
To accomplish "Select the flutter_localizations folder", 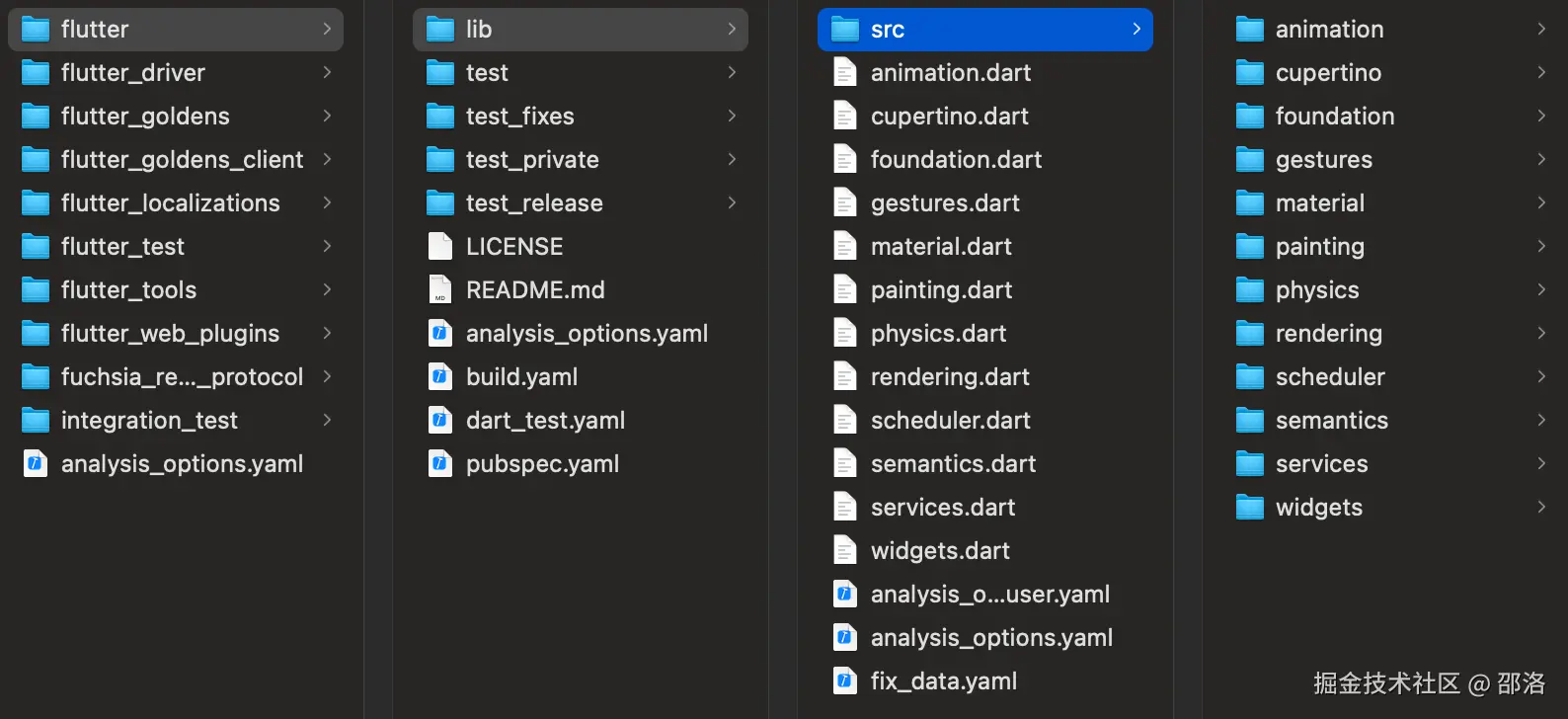I will click(x=170, y=203).
